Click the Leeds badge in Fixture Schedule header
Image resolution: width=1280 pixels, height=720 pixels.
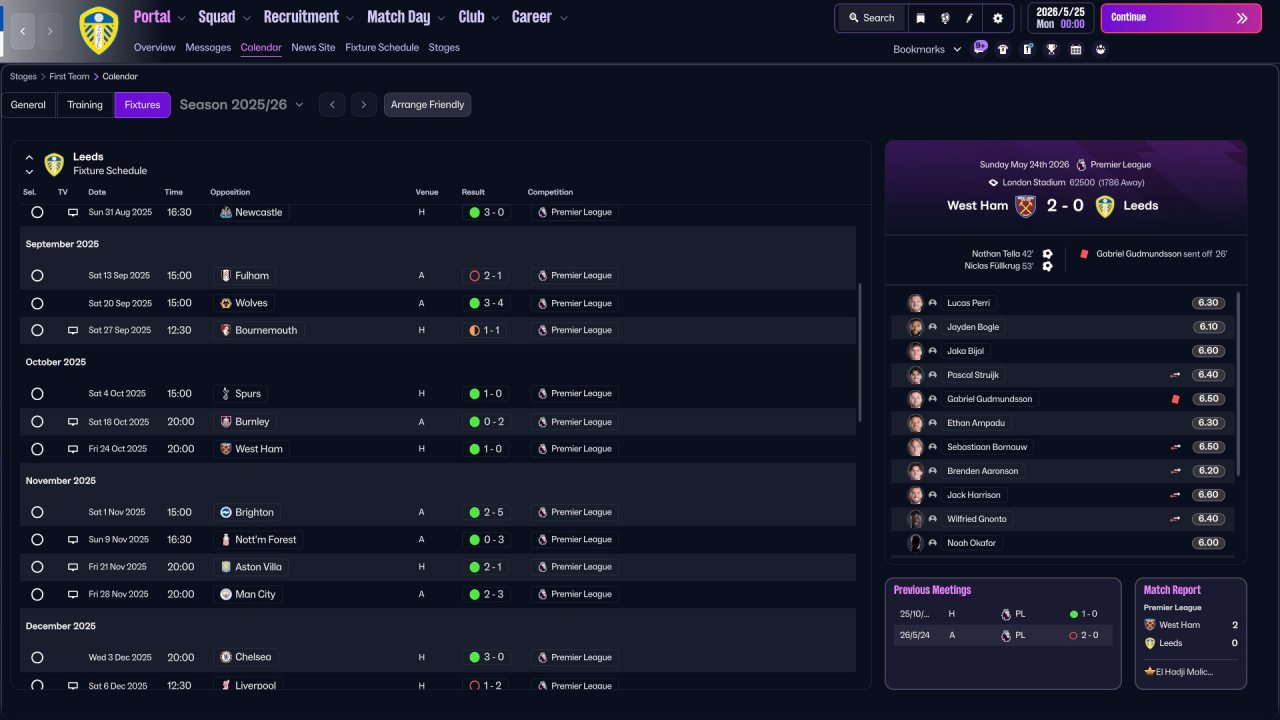(54, 164)
